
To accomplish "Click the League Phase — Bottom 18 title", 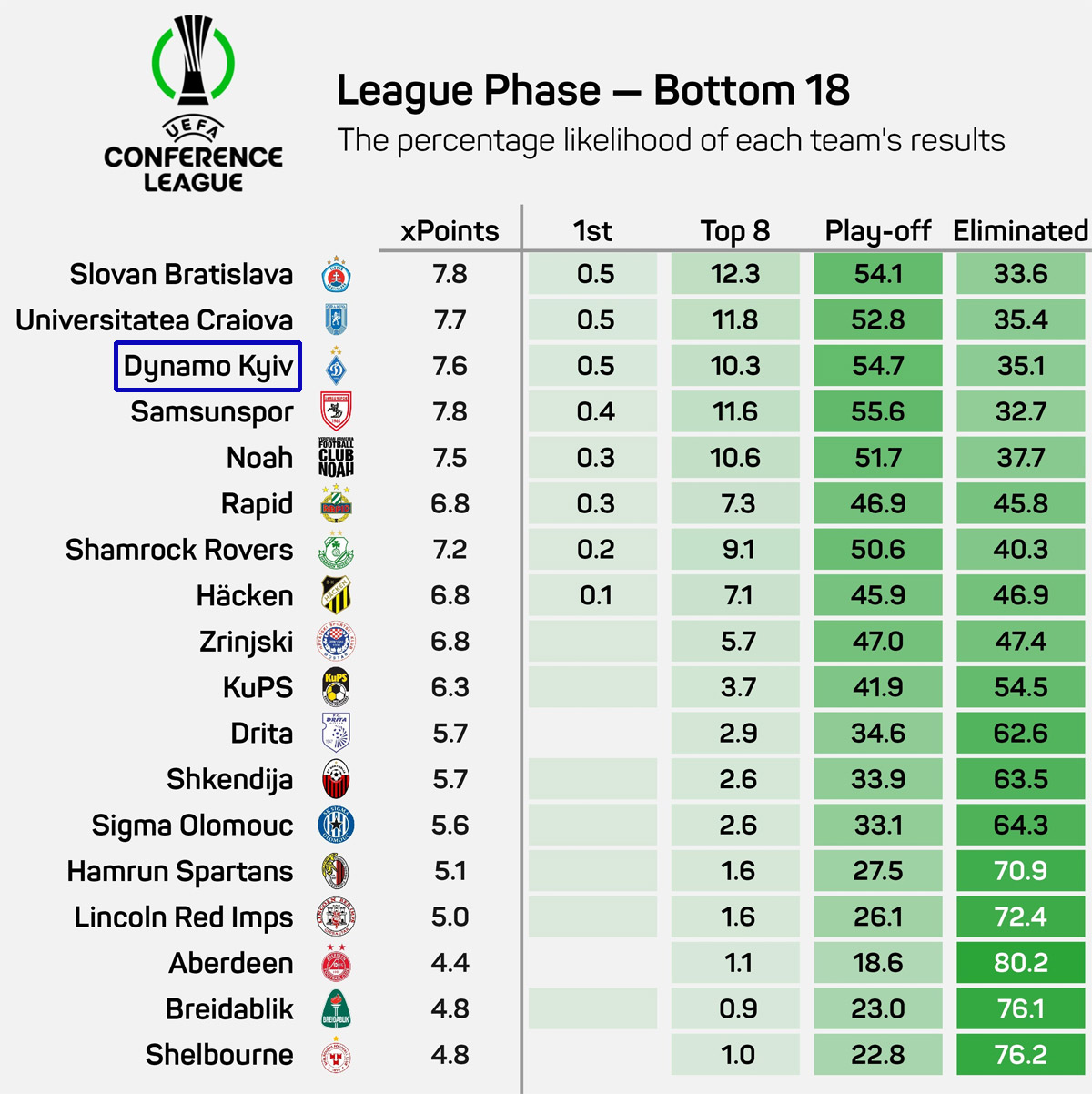I will (593, 91).
